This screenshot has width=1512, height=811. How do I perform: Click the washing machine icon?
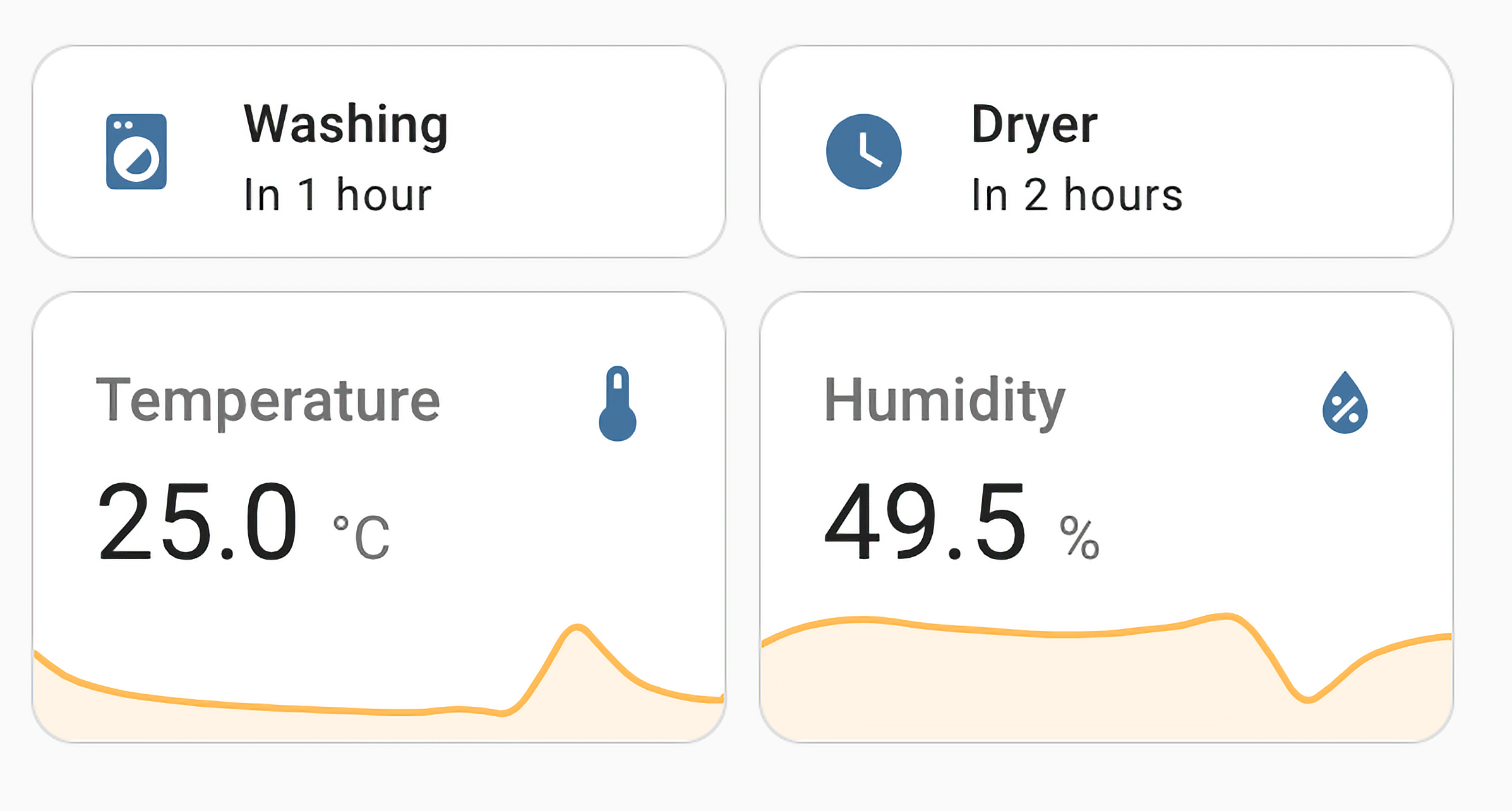click(x=136, y=152)
